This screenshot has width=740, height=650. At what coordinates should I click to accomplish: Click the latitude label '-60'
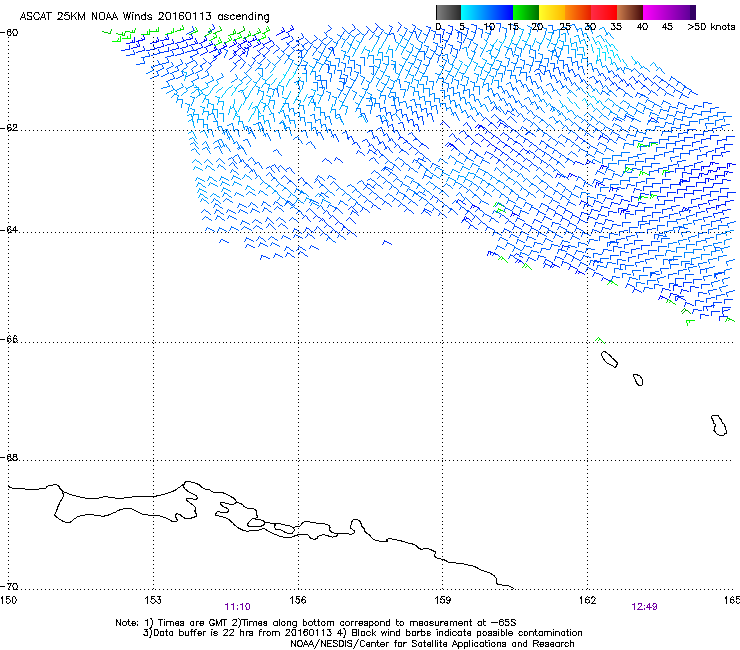pos(9,33)
